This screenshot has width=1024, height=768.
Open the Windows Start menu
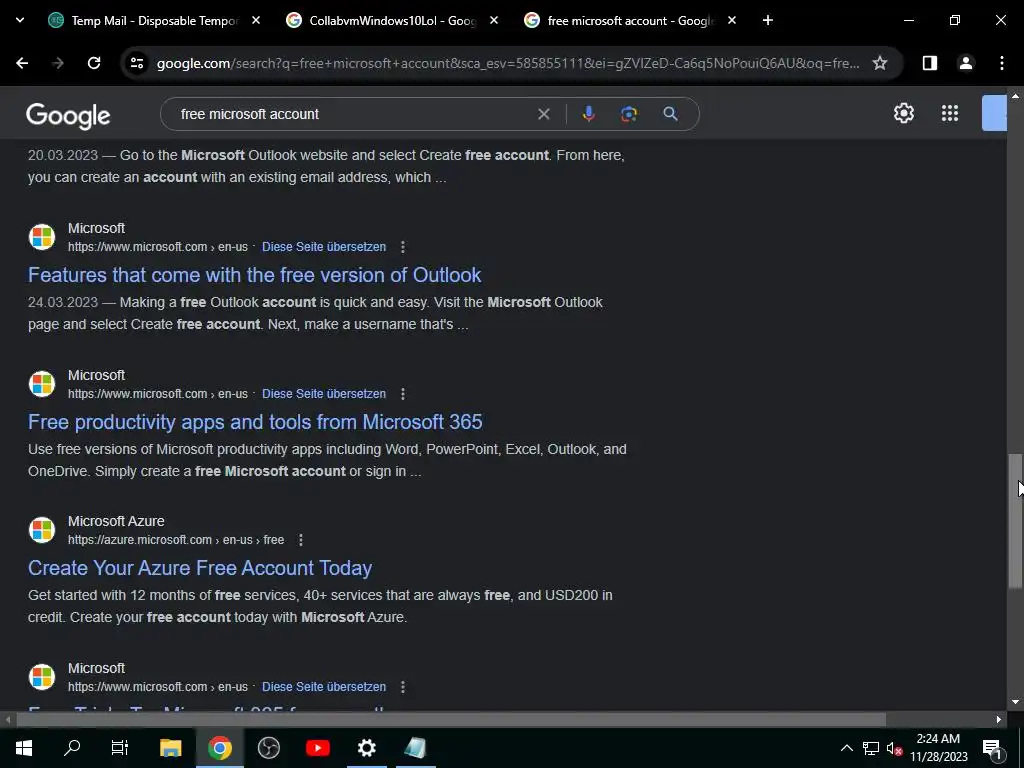click(24, 748)
